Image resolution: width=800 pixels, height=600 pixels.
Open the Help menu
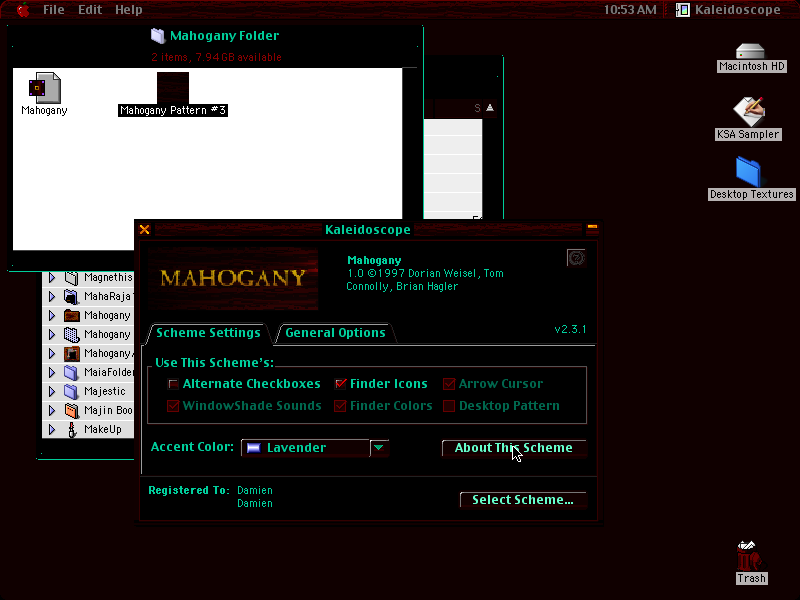pos(129,10)
